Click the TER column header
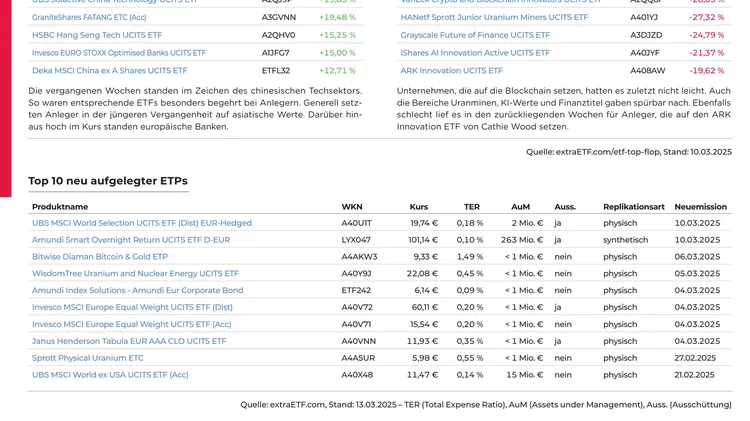750x421 pixels. click(x=472, y=207)
